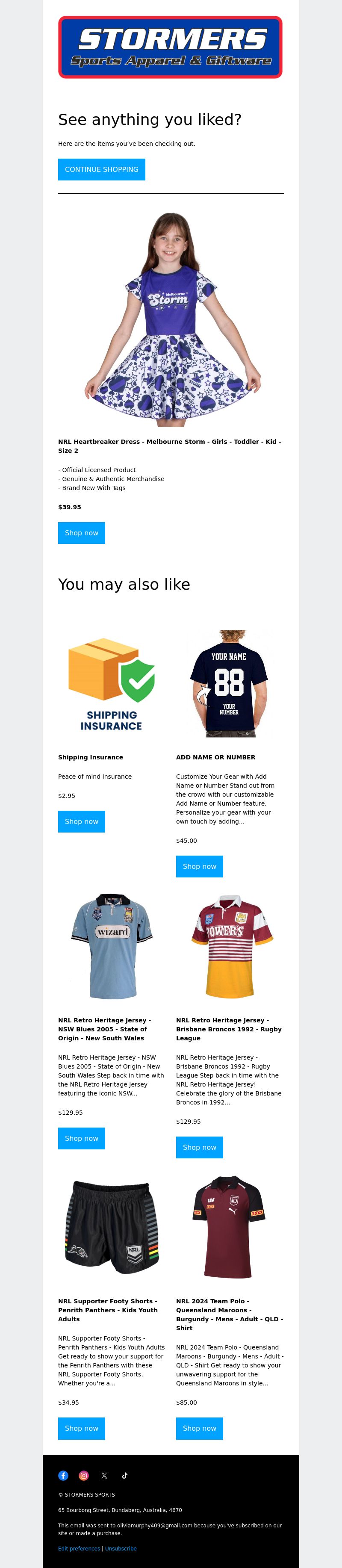
Task: Open the X (Twitter) icon in footer
Action: click(x=104, y=1476)
